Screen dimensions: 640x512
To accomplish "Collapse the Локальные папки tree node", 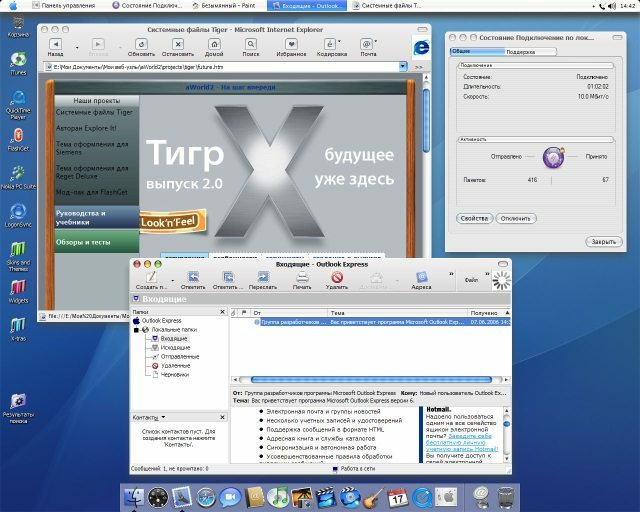I will tap(136, 330).
